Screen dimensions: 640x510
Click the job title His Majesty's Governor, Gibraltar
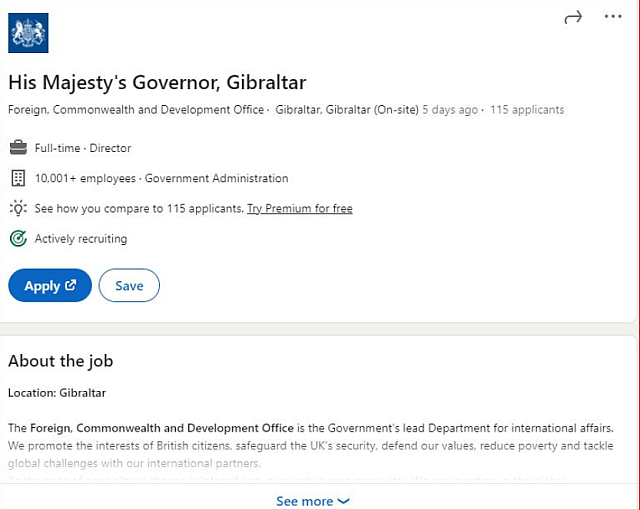tap(157, 82)
